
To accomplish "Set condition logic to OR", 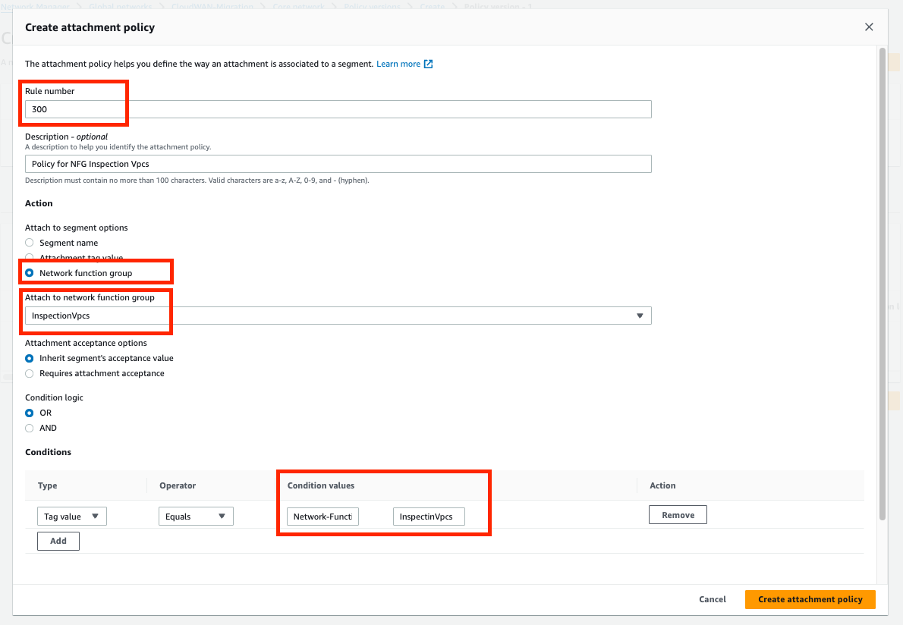I will [x=29, y=413].
